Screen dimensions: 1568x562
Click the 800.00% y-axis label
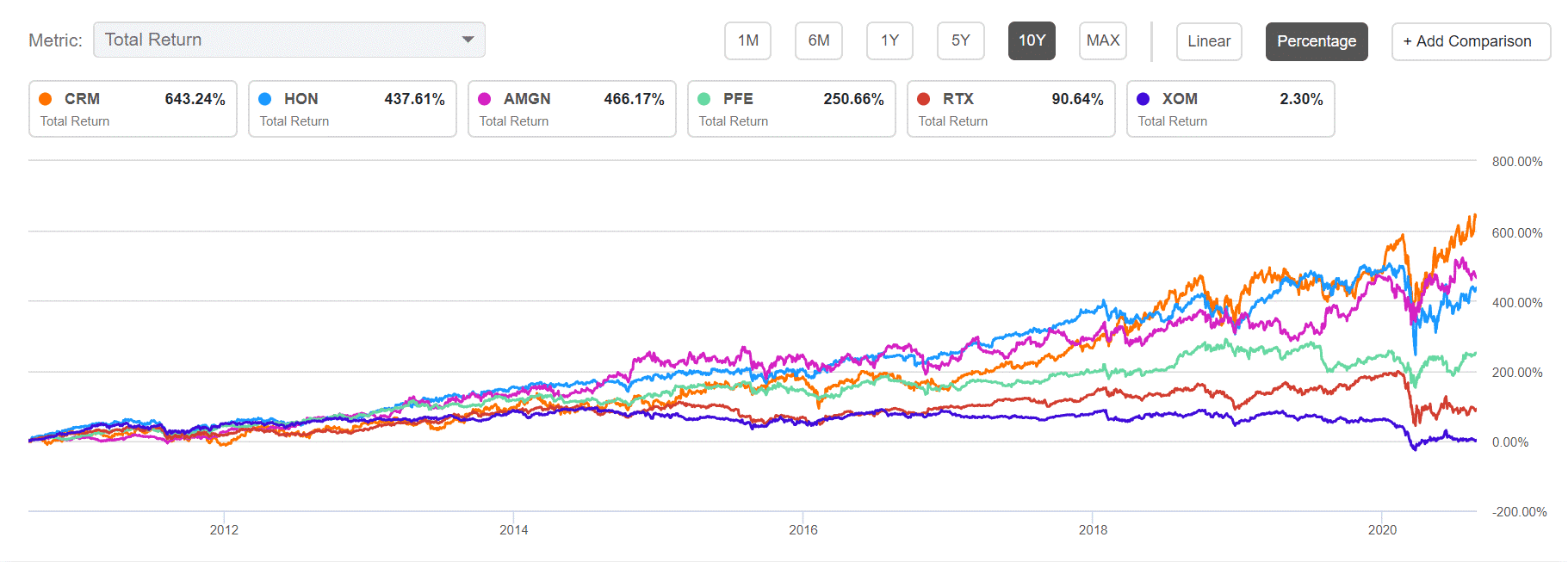point(1517,162)
